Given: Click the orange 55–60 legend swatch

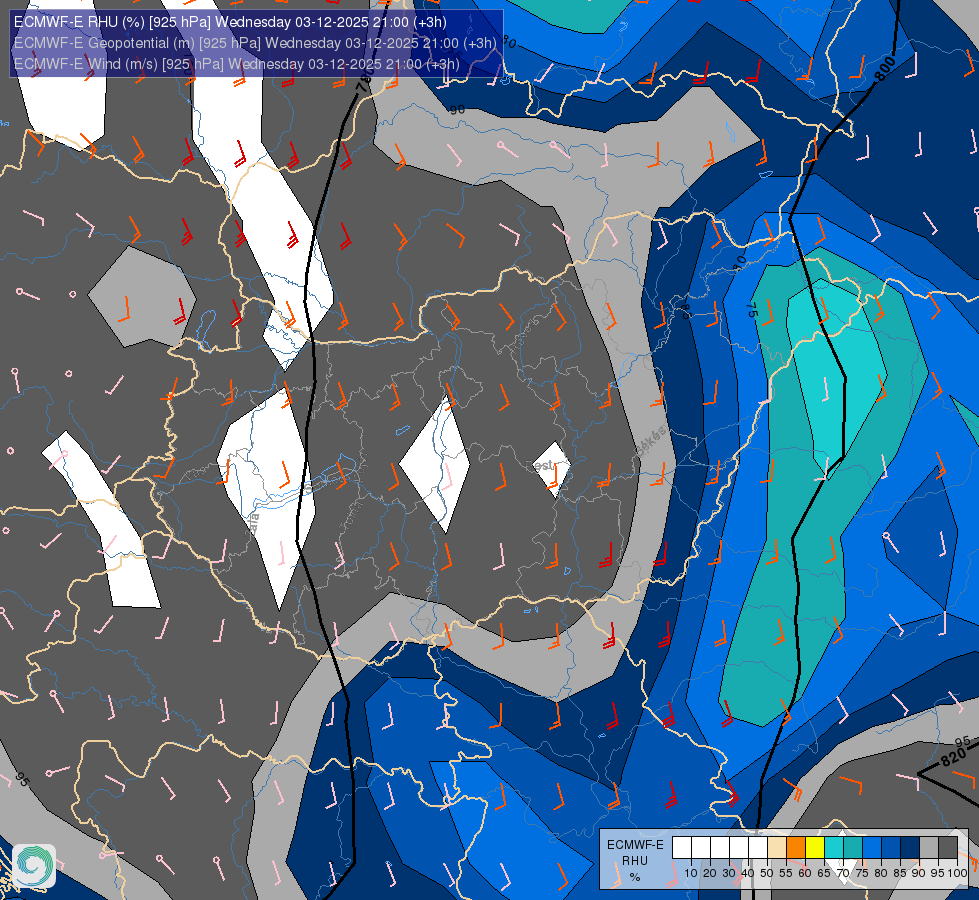Looking at the screenshot, I should coord(795,848).
